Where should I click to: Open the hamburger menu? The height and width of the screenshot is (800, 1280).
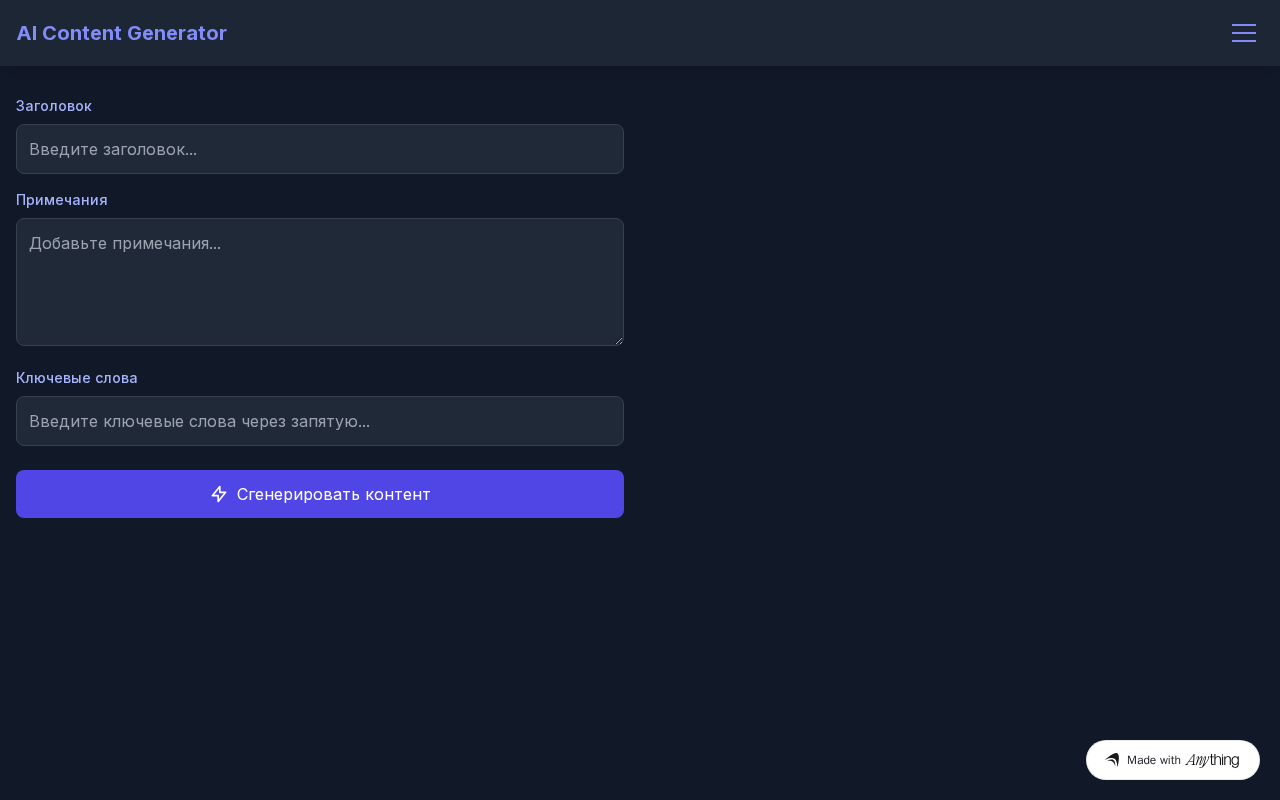point(1243,33)
